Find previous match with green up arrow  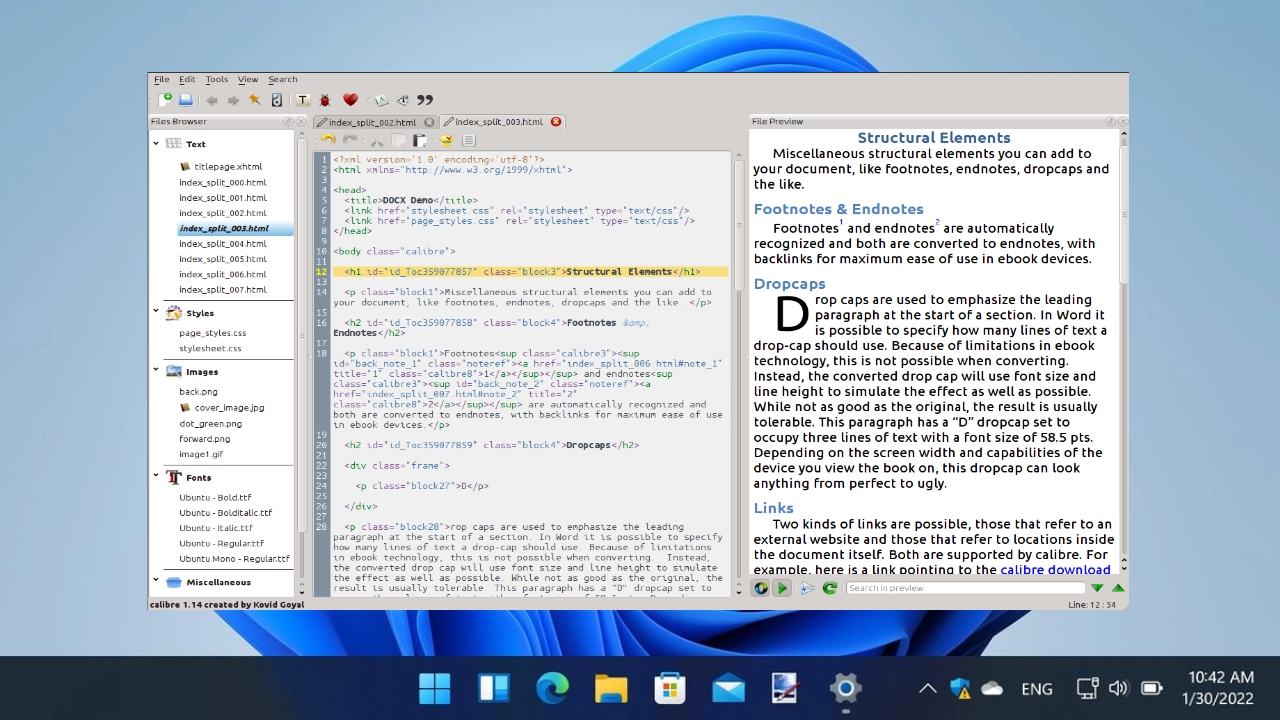coord(1118,588)
